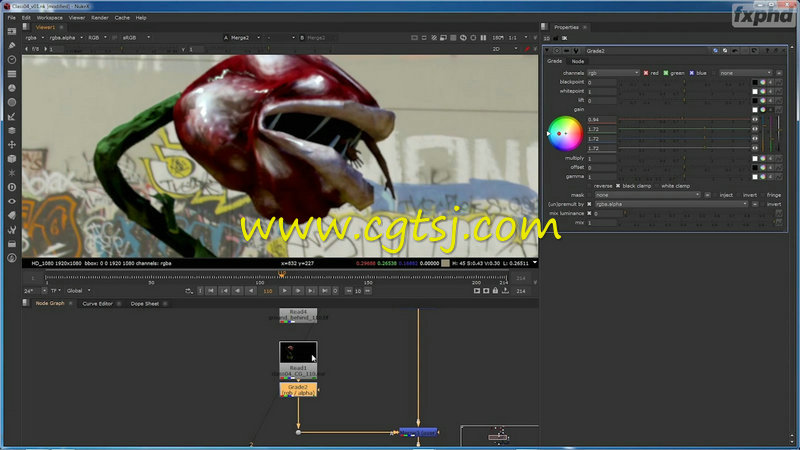This screenshot has width=800, height=450.
Task: Open the File menu
Action: click(11, 17)
